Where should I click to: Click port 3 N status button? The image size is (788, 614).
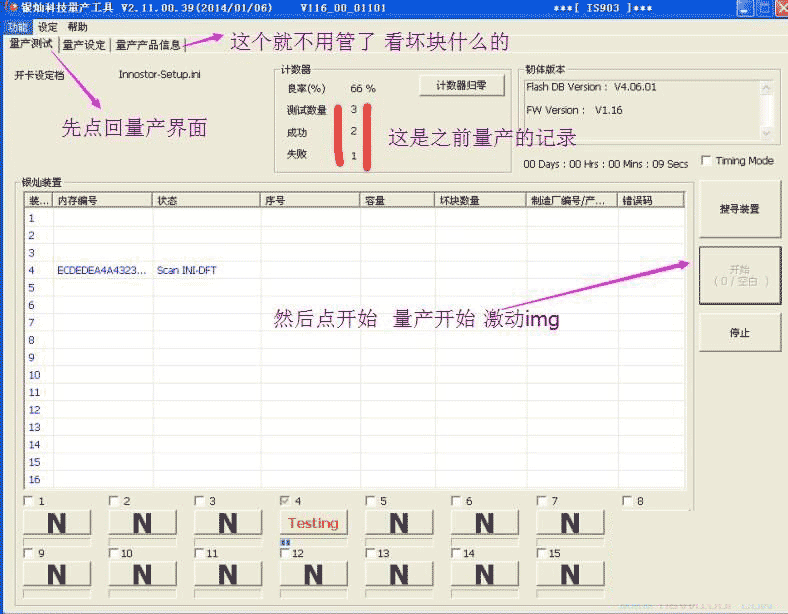pyautogui.click(x=228, y=523)
